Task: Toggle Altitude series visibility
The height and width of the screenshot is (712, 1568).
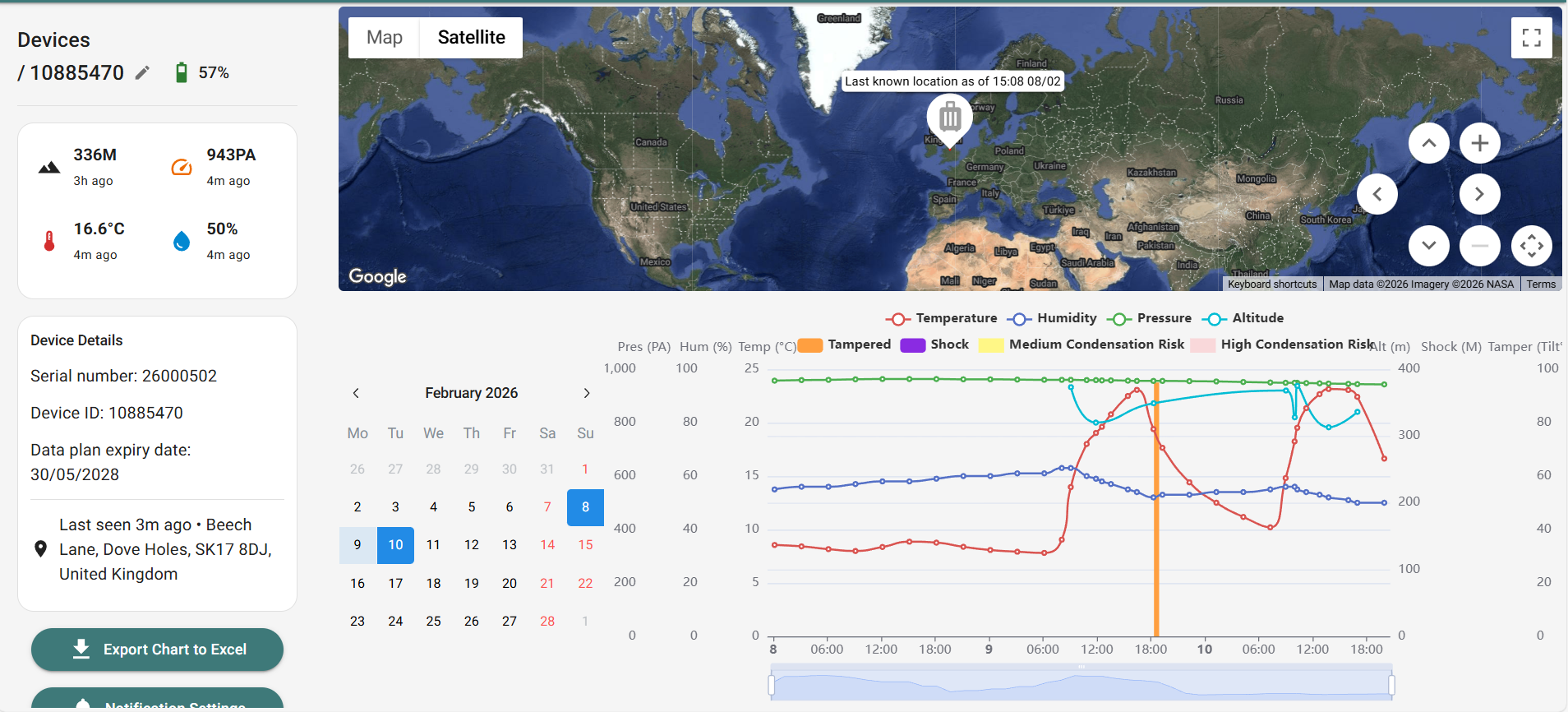Action: (x=1243, y=318)
